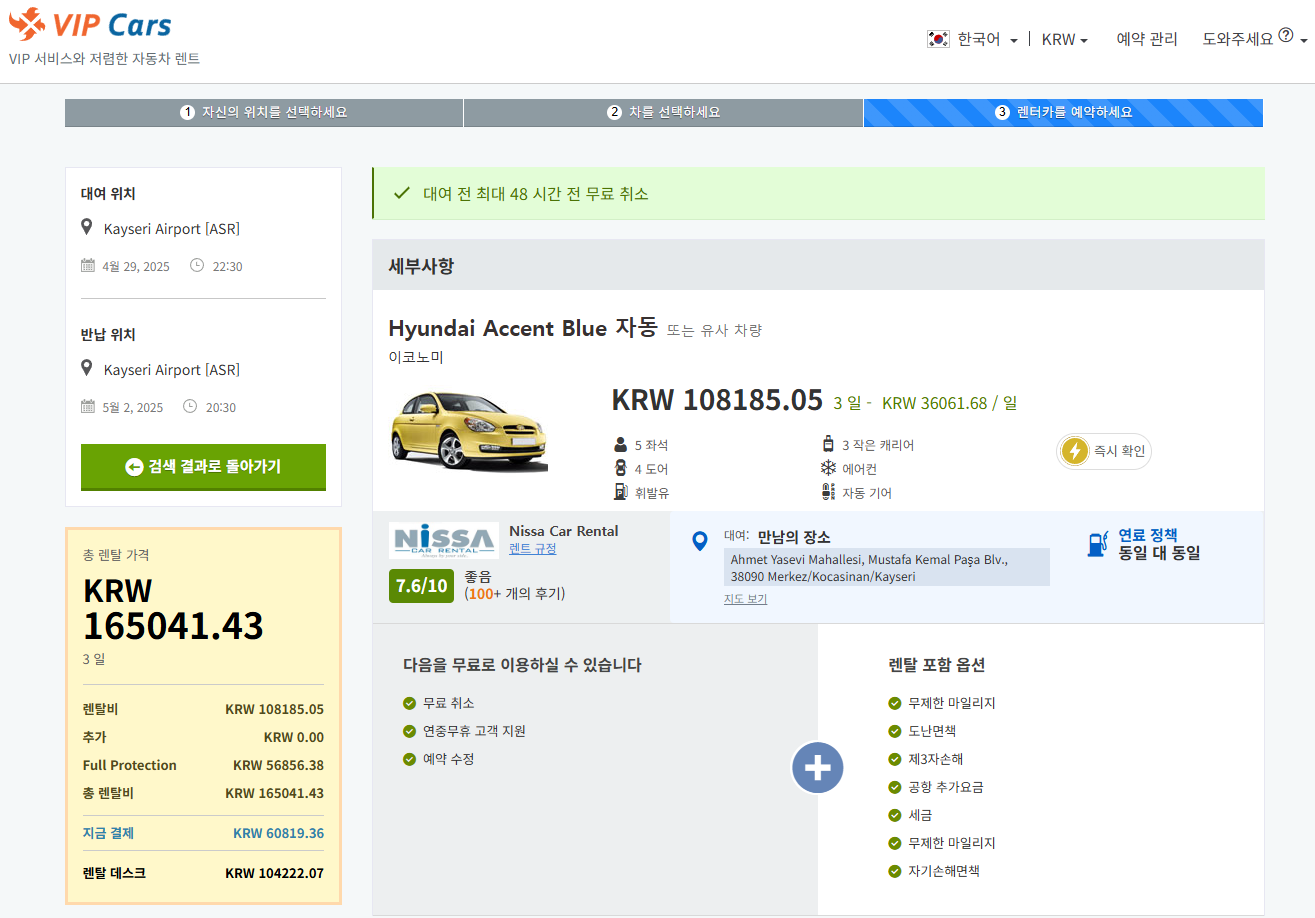Click the Hyundai Accent Blue 자동 title
The height and width of the screenshot is (918, 1315).
tap(523, 328)
